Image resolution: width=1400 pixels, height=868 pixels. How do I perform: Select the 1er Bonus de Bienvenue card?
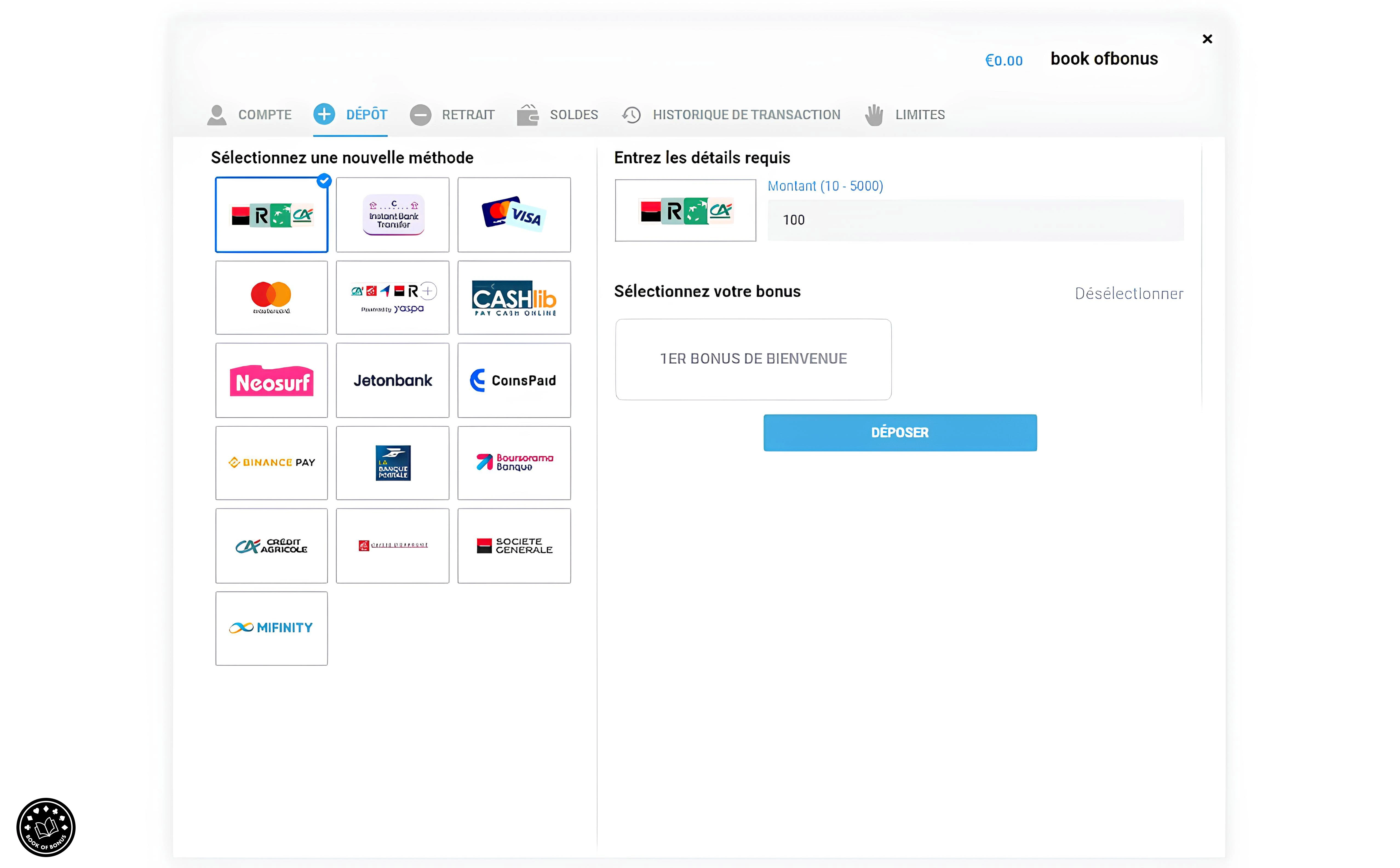pyautogui.click(x=753, y=359)
